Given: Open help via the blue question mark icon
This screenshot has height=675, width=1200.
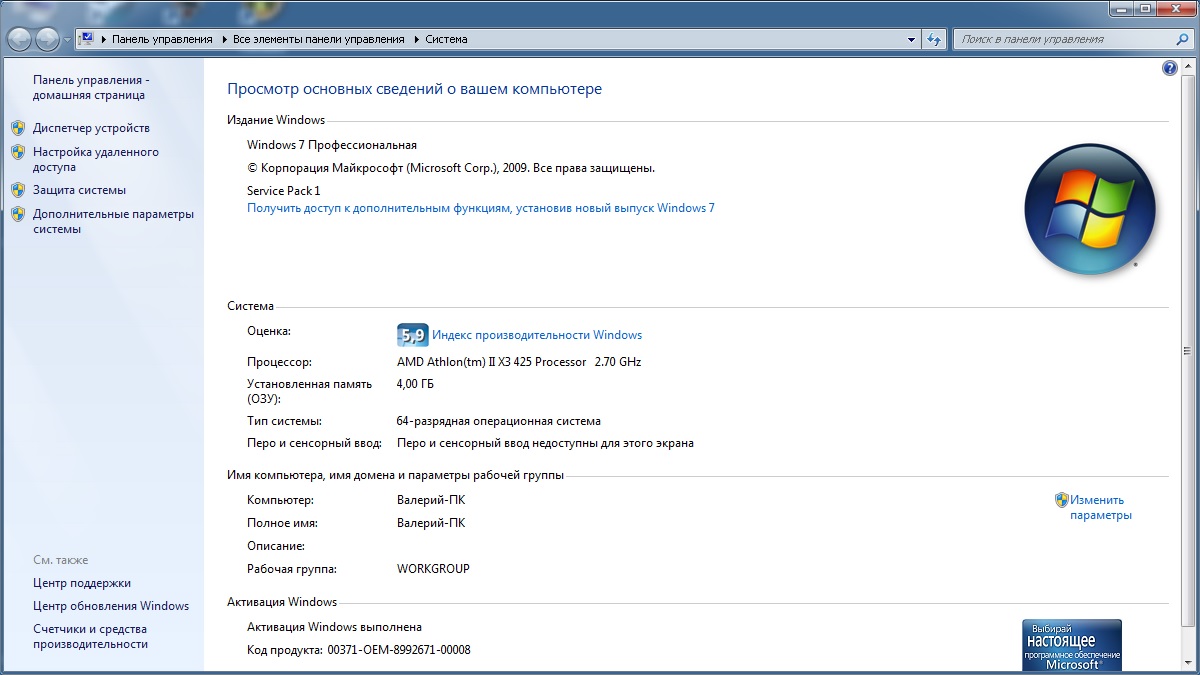Looking at the screenshot, I should click(1170, 68).
